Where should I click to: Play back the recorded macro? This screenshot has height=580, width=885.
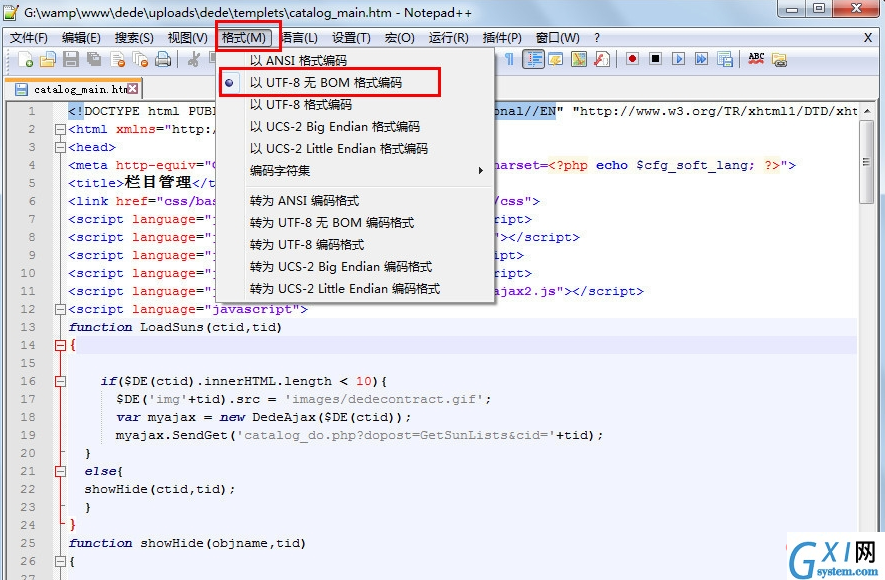[x=678, y=59]
